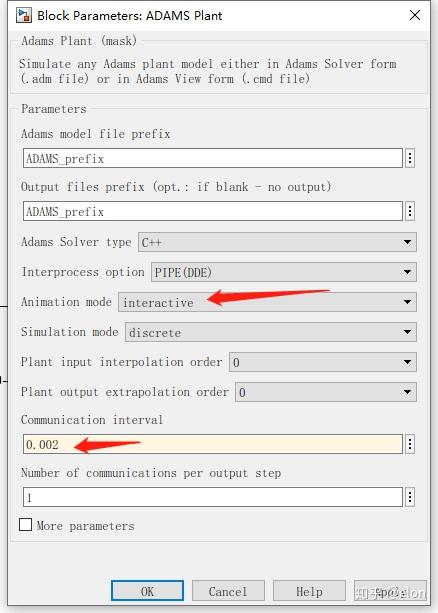Image resolution: width=438 pixels, height=613 pixels.
Task: Change the Animation mode dropdown
Action: (x=267, y=302)
